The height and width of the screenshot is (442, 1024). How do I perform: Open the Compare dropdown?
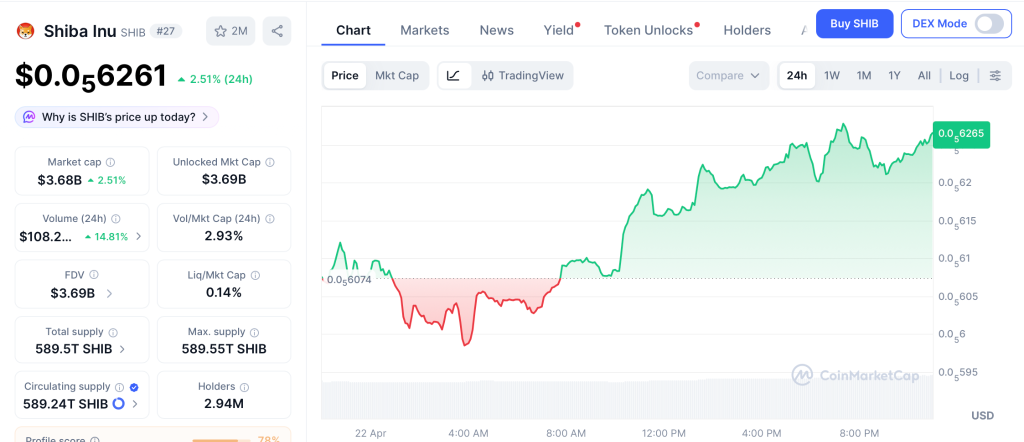(x=729, y=75)
